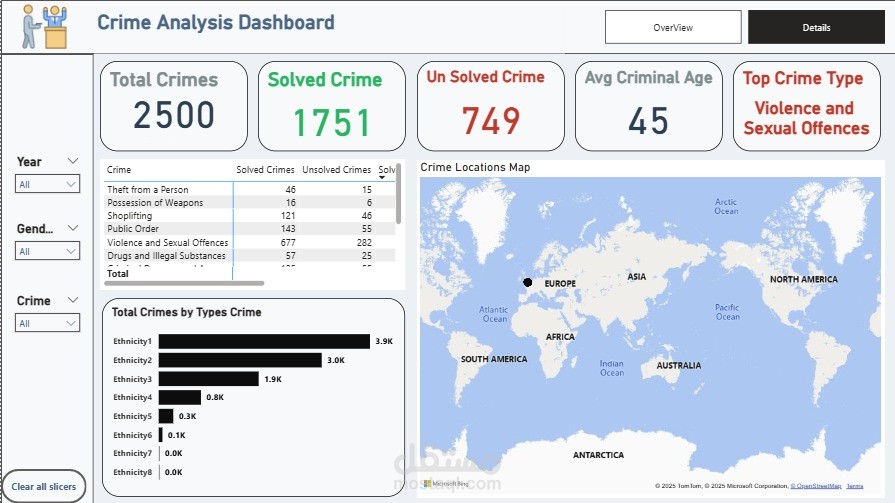
Task: Click the Clear all slicers button
Action: [44, 486]
